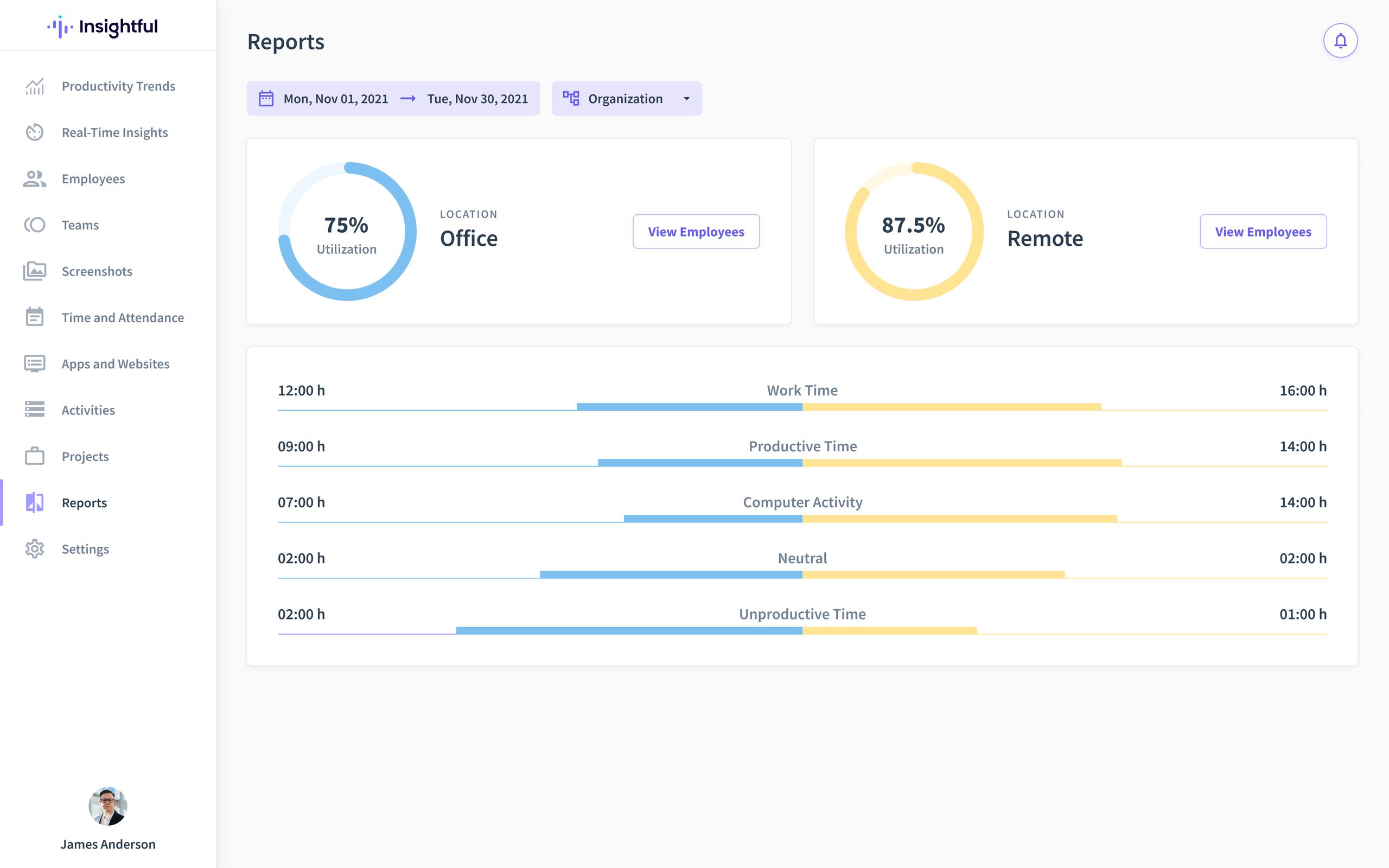1389x868 pixels.
Task: Click the Settings gear icon
Action: point(34,549)
